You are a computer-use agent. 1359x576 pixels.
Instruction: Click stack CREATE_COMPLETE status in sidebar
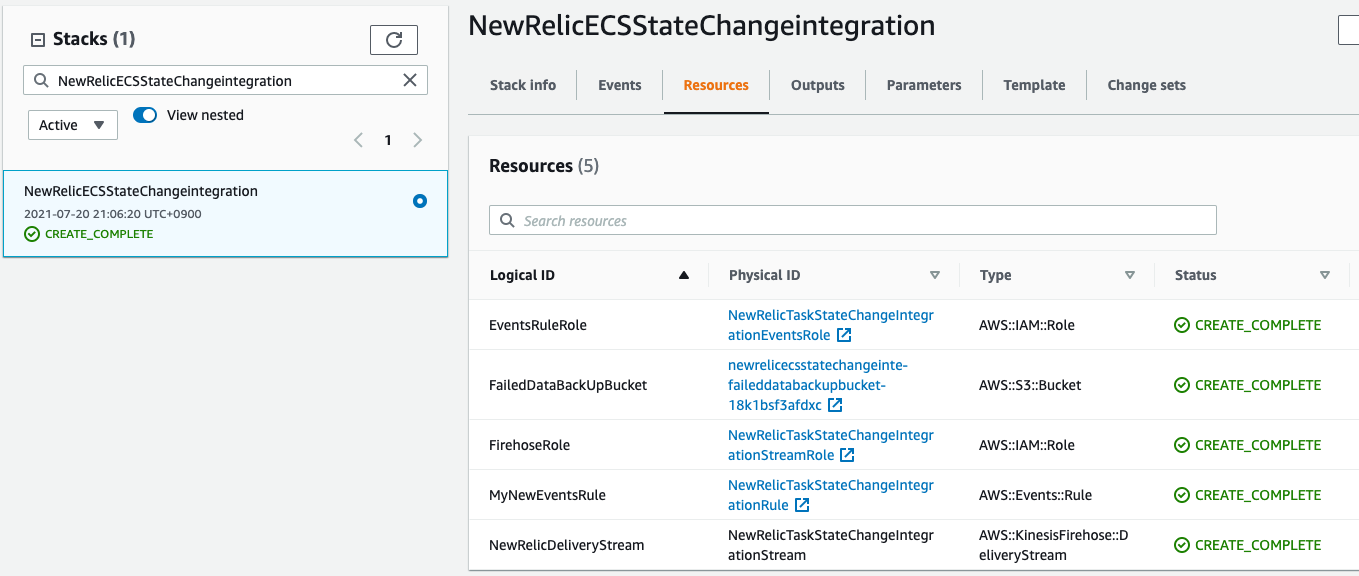pos(89,234)
